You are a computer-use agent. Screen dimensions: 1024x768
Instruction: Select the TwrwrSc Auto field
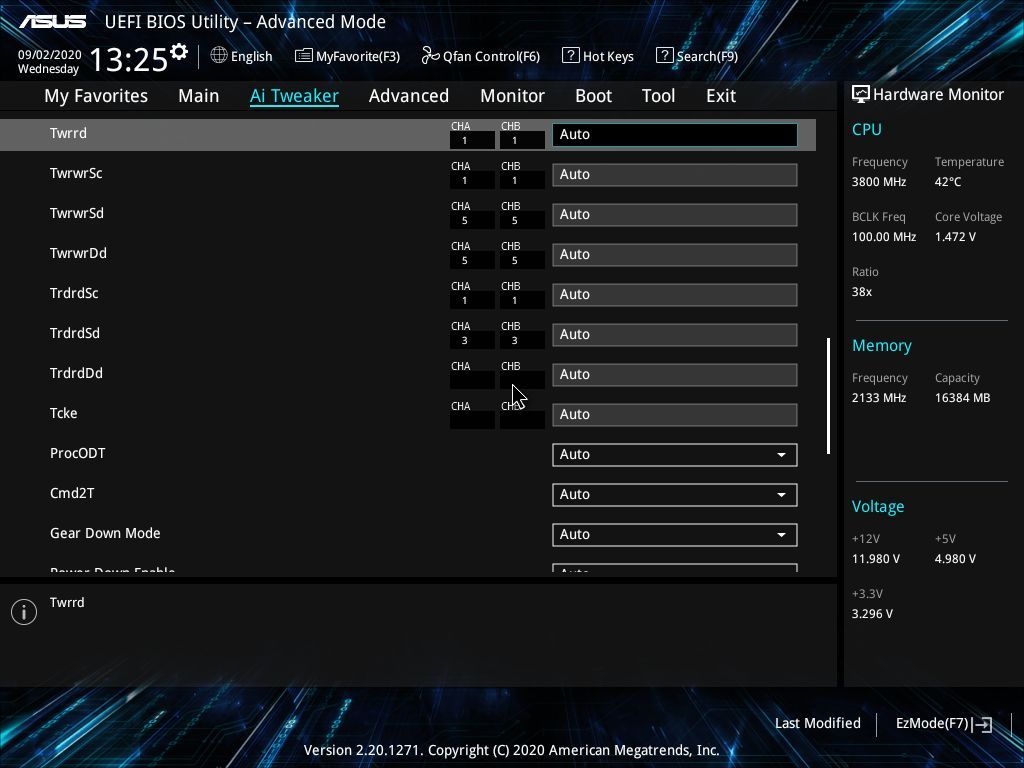tap(675, 174)
